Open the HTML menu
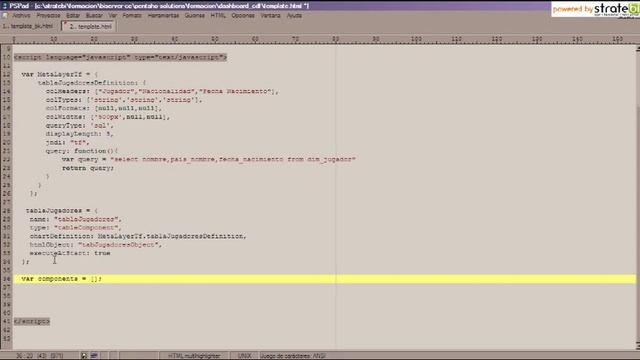This screenshot has width=640, height=360. [x=218, y=16]
